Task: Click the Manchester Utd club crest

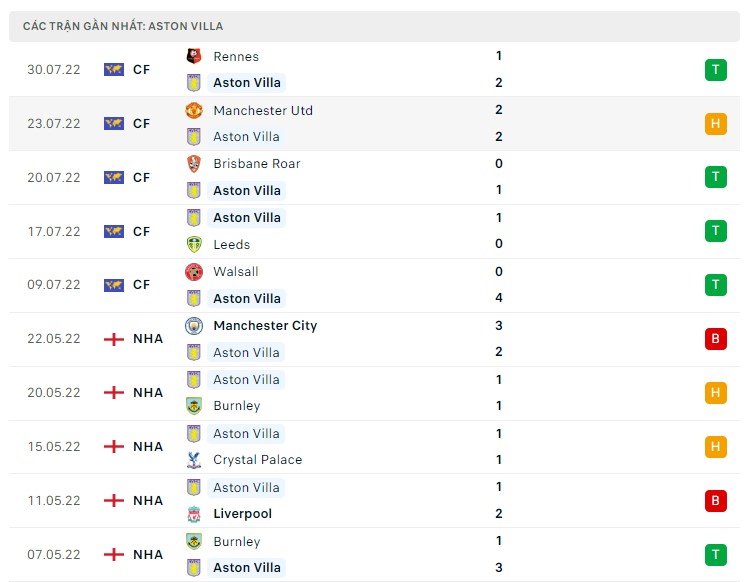Action: click(194, 111)
